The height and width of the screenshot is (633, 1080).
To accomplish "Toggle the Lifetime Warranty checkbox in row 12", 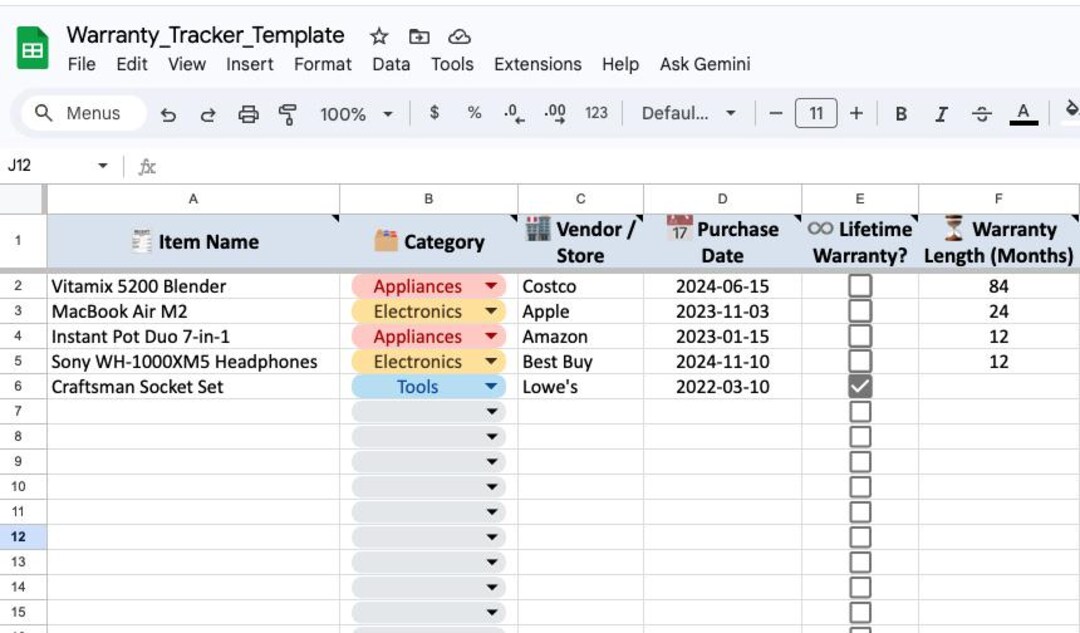I will [x=860, y=537].
